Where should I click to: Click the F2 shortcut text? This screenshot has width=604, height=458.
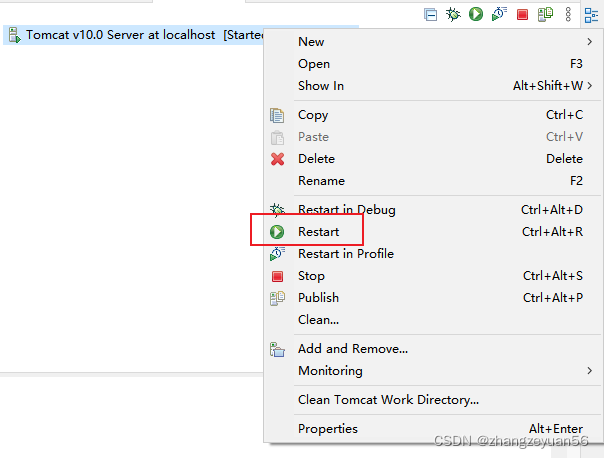pos(576,181)
